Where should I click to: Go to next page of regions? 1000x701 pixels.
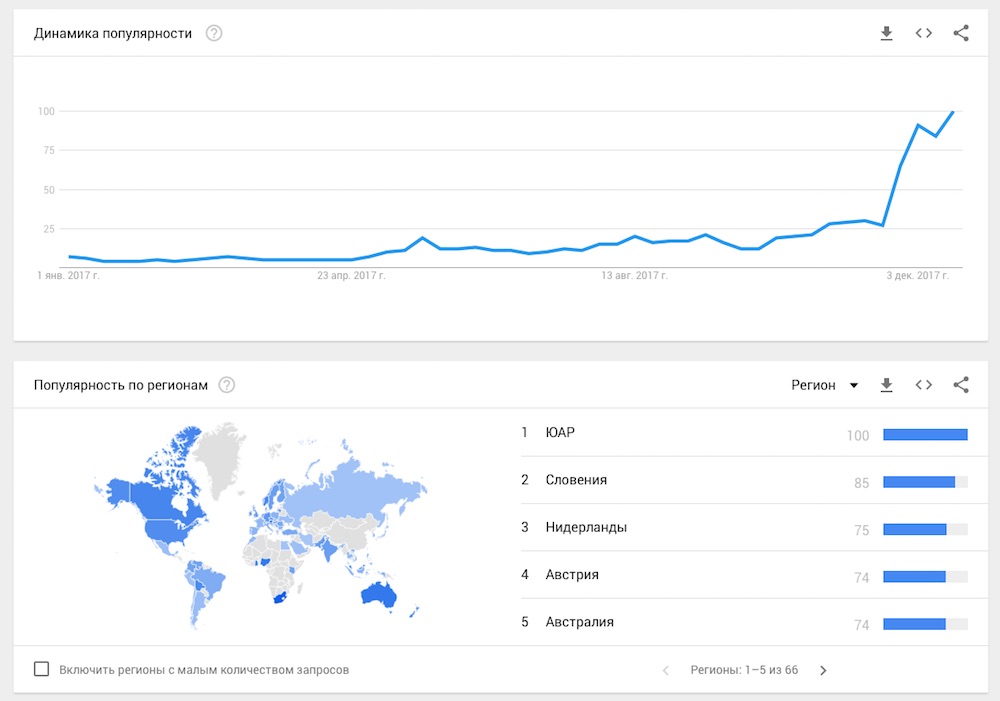click(x=823, y=670)
